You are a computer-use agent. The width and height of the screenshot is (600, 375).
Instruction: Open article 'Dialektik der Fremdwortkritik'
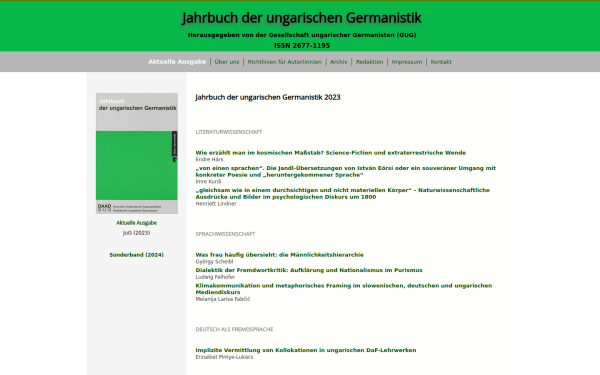(309, 270)
